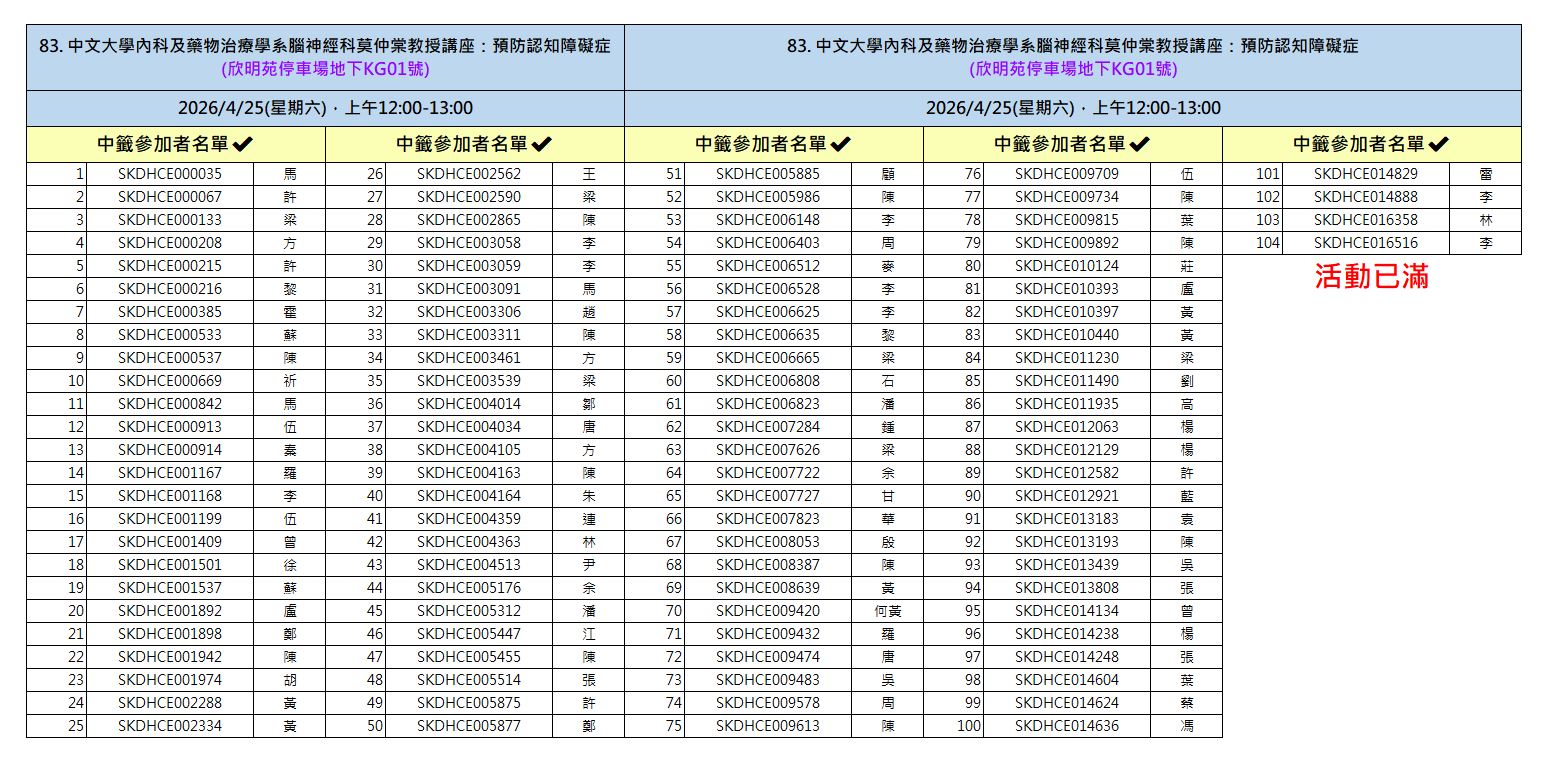Screen dimensions: 1548x759
Task: Select the right 2026/4/25 date header
Action: coord(1072,108)
